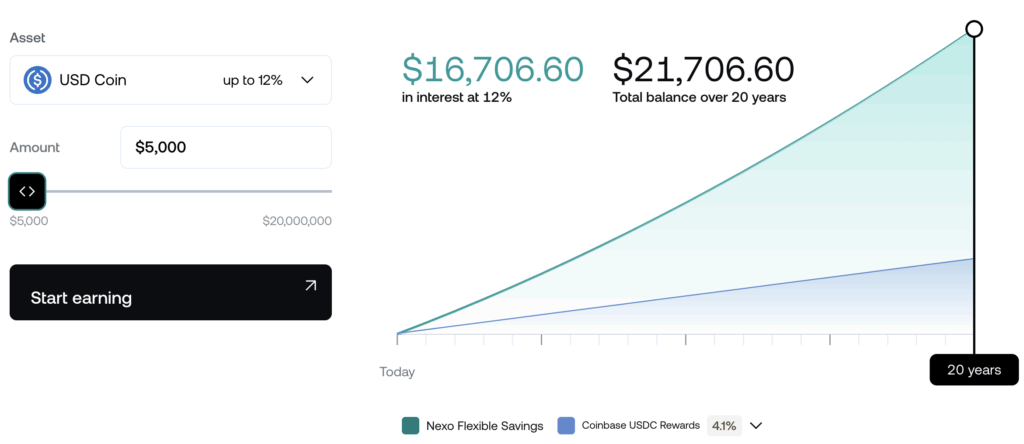1024x444 pixels.
Task: Click the circle marker atop the chart
Action: click(974, 29)
